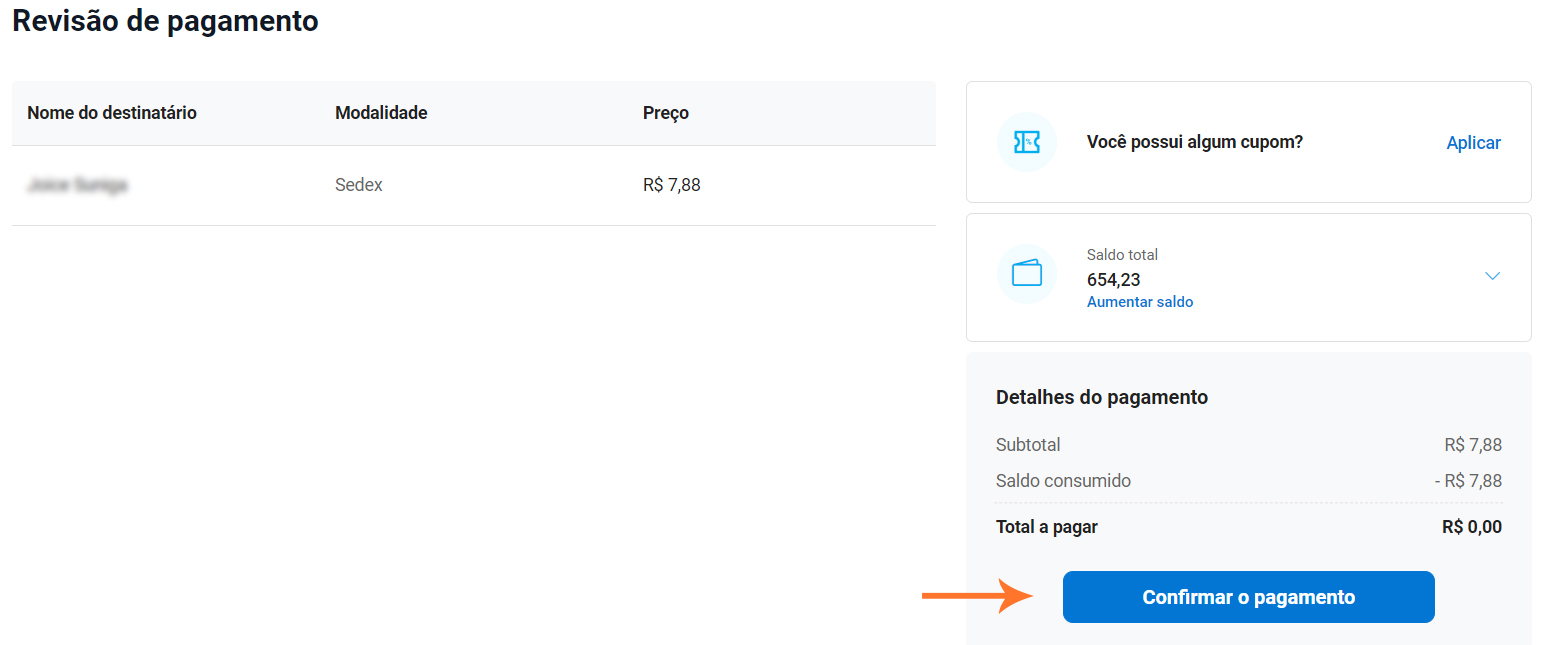This screenshot has height=645, width=1544.
Task: Click the Nome do destinatário column header
Action: 112,113
